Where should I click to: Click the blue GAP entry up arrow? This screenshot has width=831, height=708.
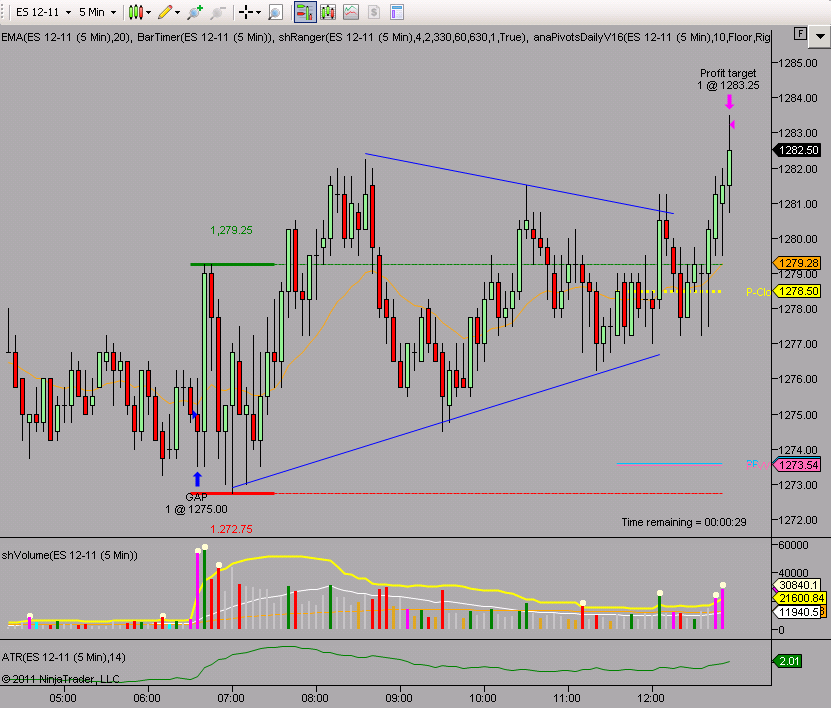click(x=197, y=479)
